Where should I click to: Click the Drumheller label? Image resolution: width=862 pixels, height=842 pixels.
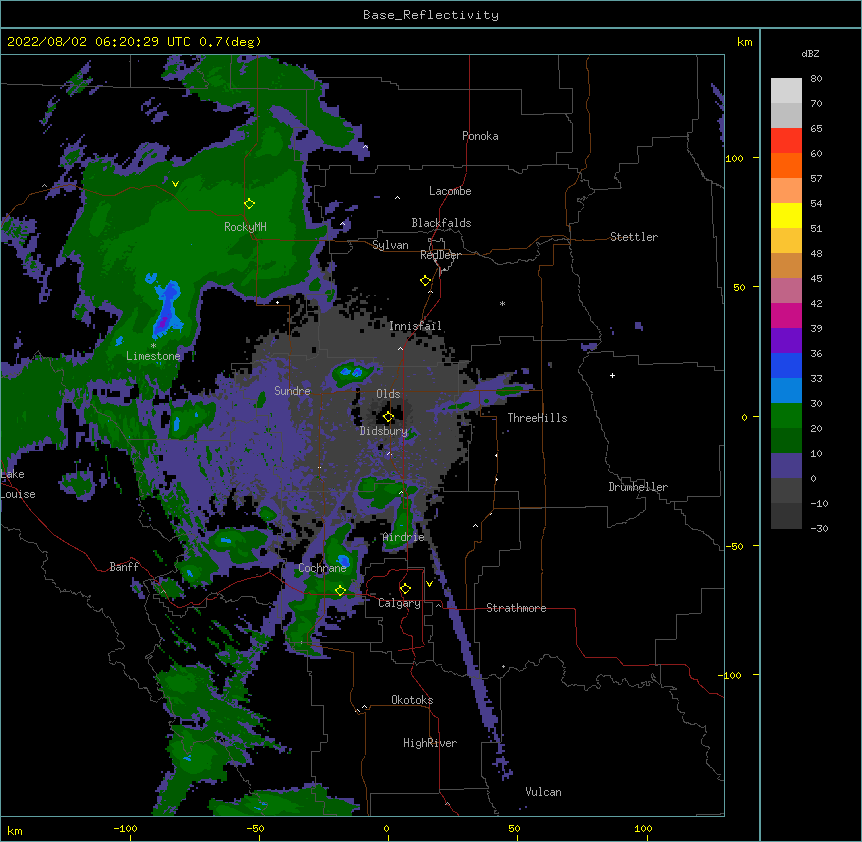[638, 487]
